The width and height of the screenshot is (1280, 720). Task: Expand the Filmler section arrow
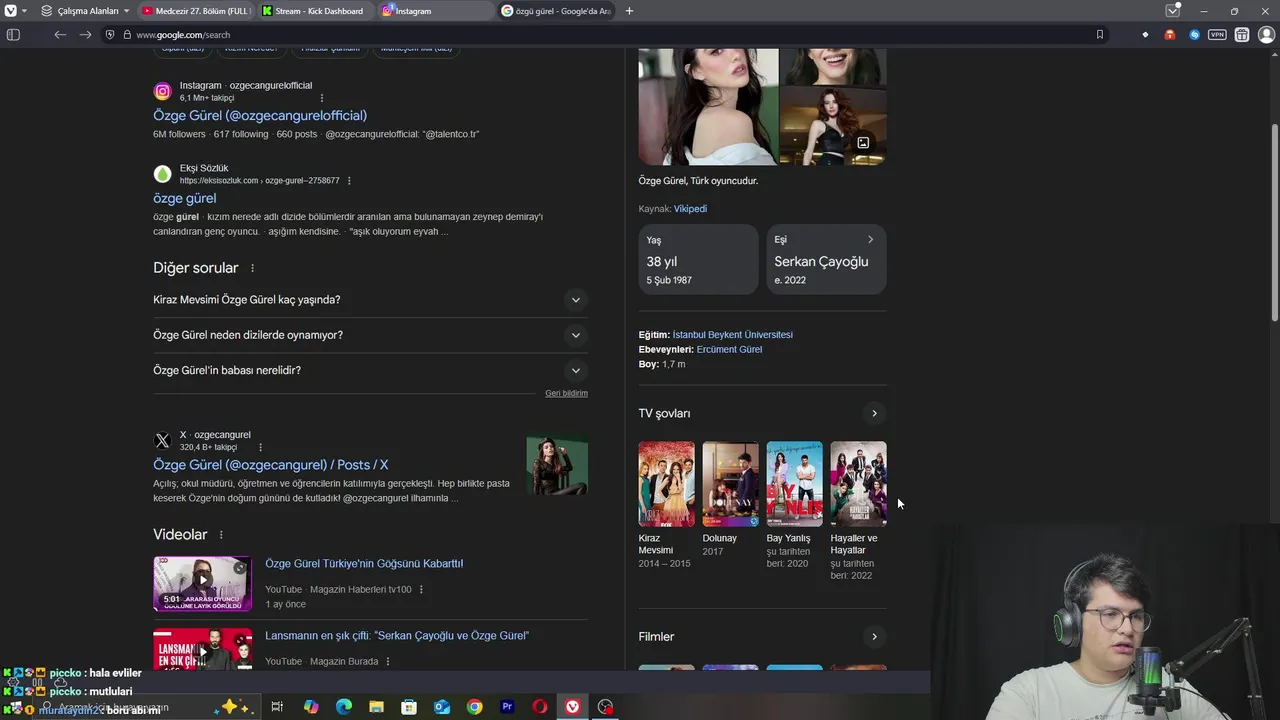point(874,637)
